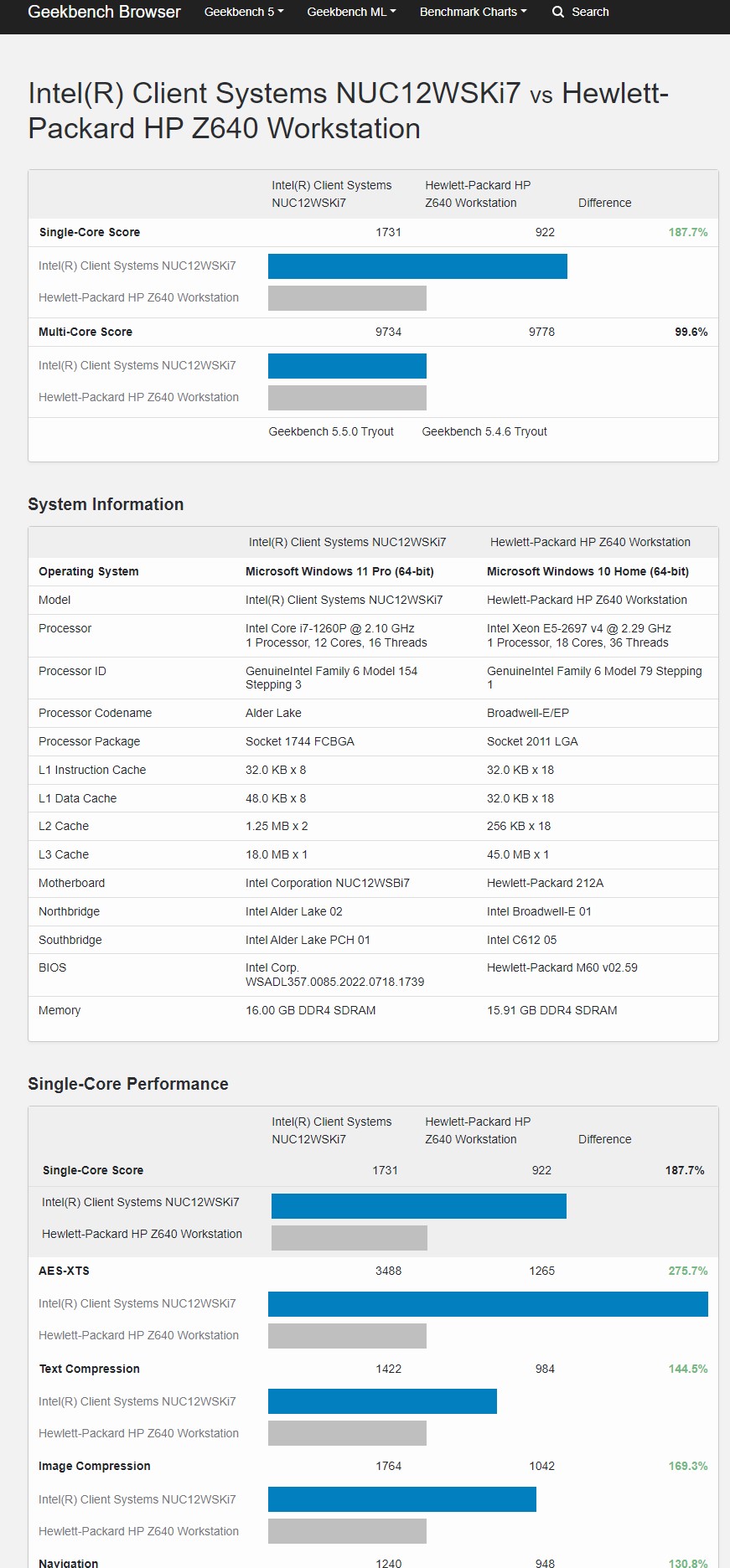
Task: Click the green 275.7% AES-XTS difference value
Action: click(x=687, y=1271)
